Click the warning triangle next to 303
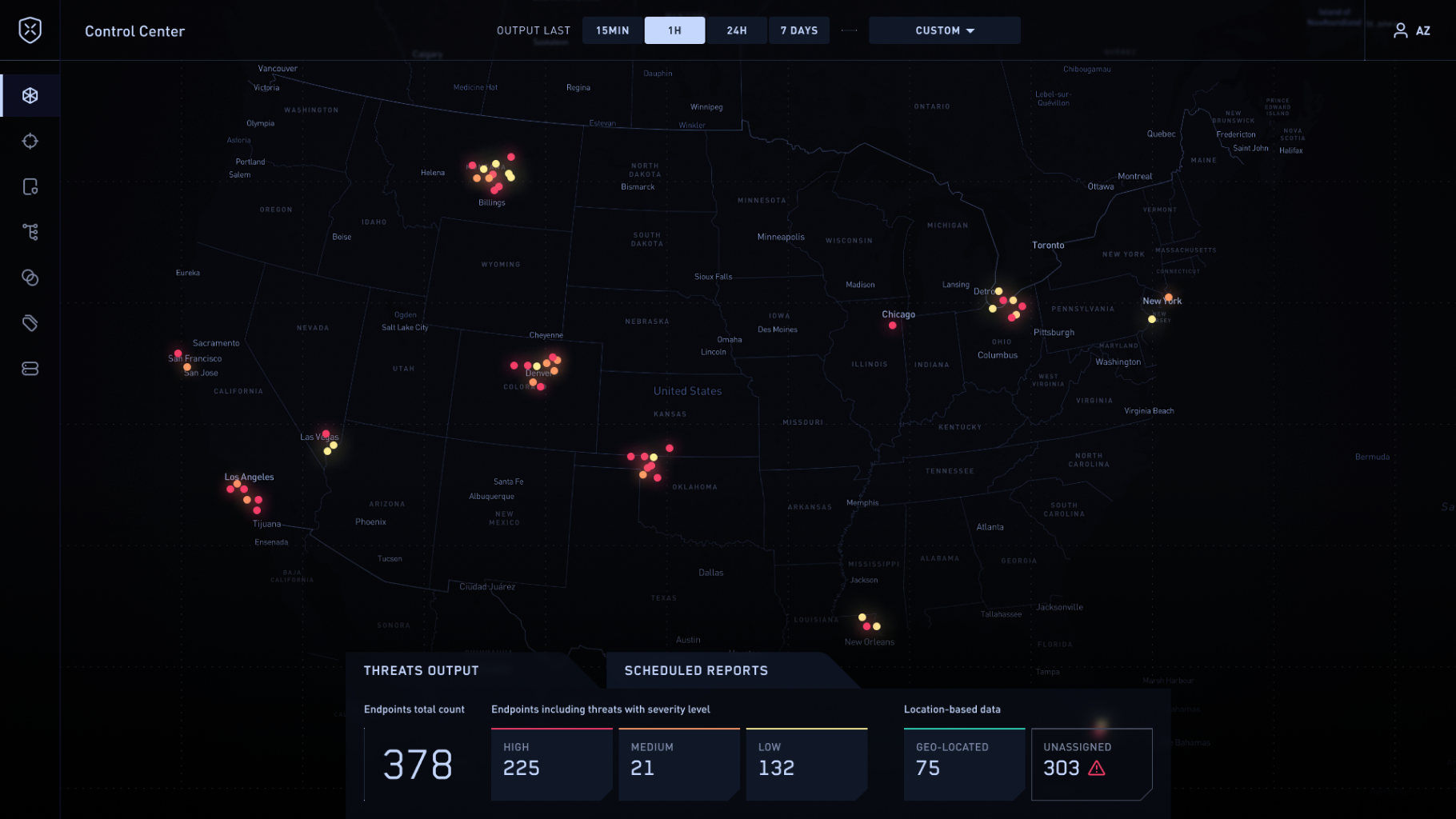The height and width of the screenshot is (819, 1456). [1097, 769]
